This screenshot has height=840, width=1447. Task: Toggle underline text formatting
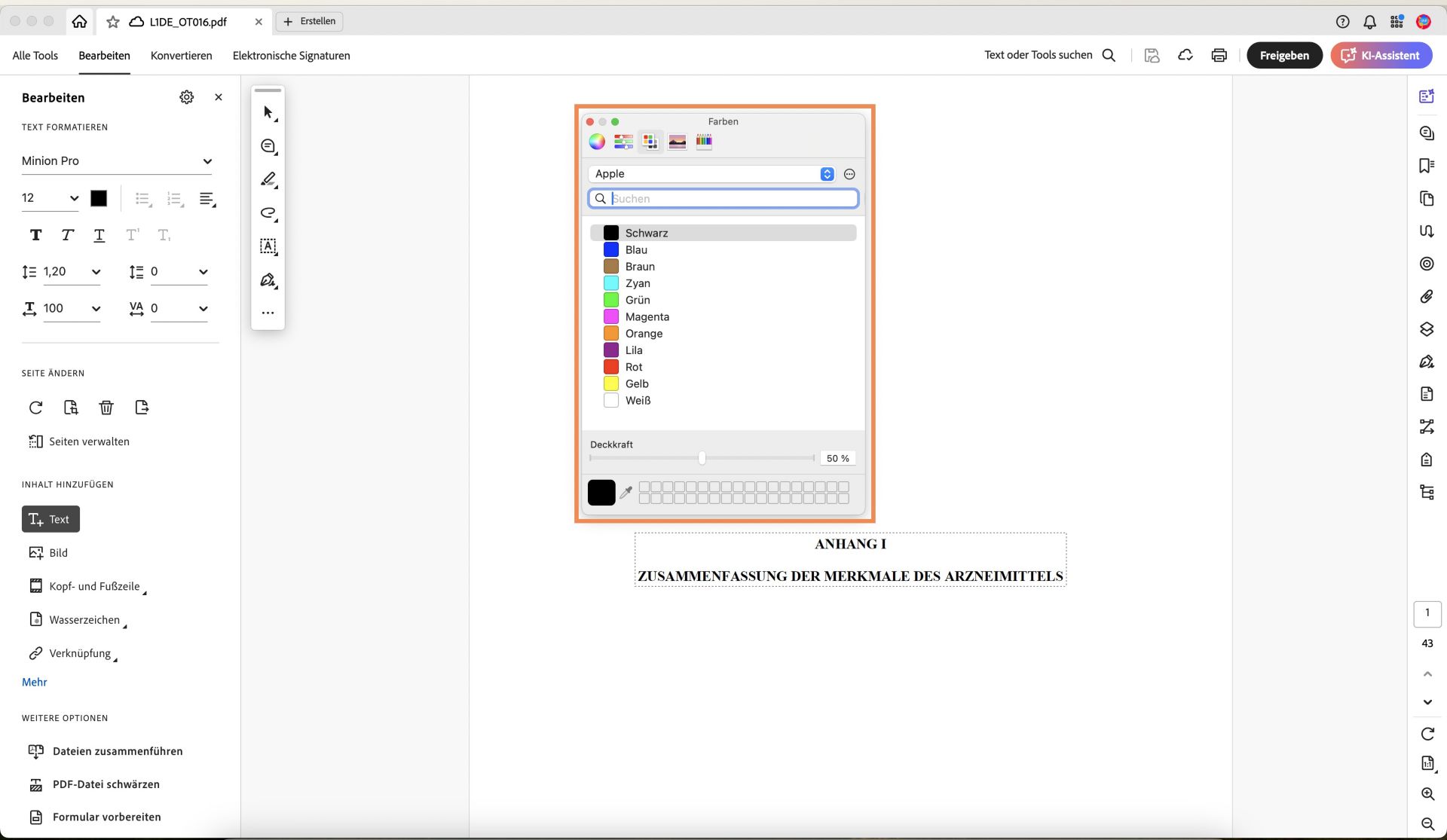99,235
